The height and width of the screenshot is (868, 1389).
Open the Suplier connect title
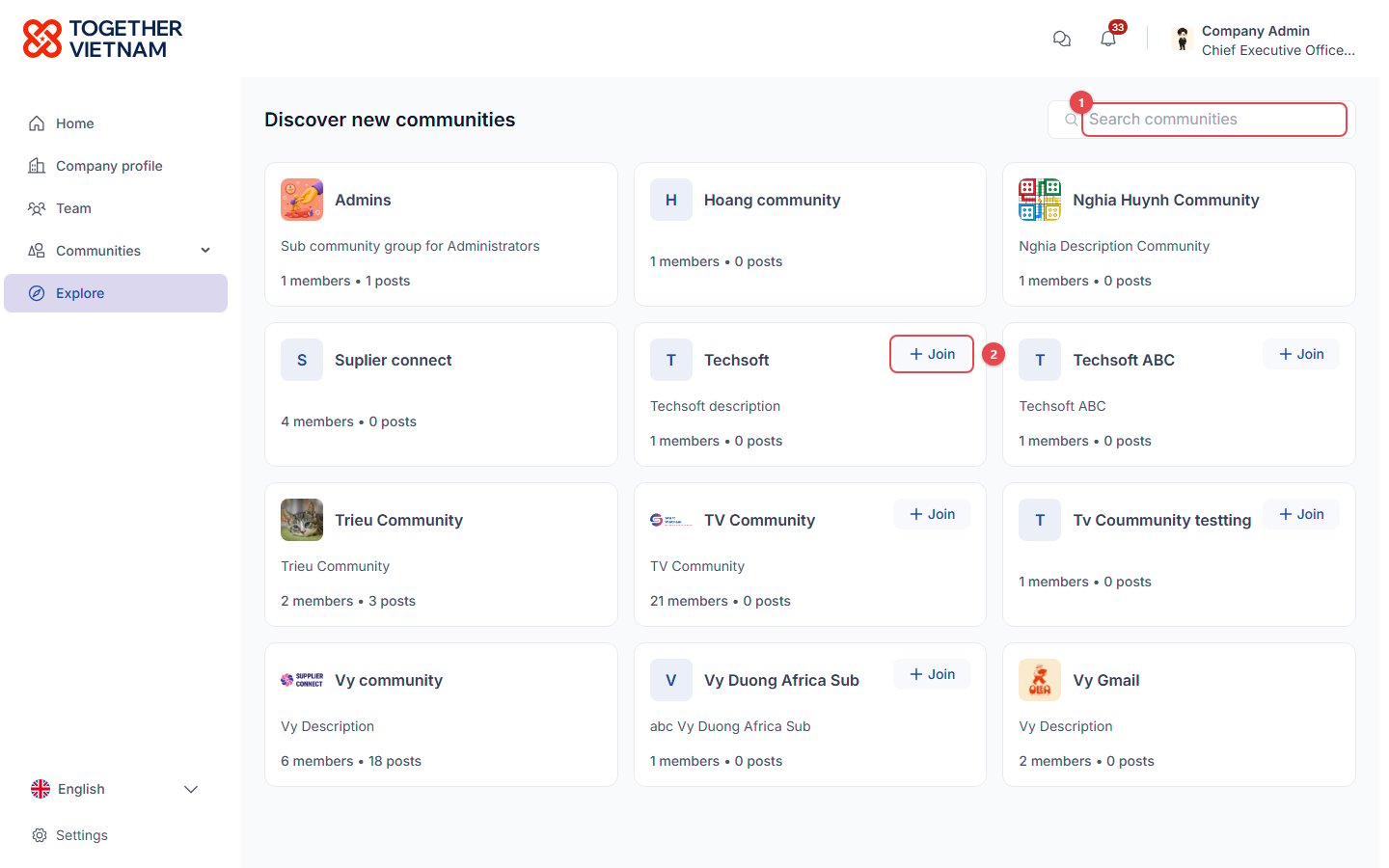(393, 360)
